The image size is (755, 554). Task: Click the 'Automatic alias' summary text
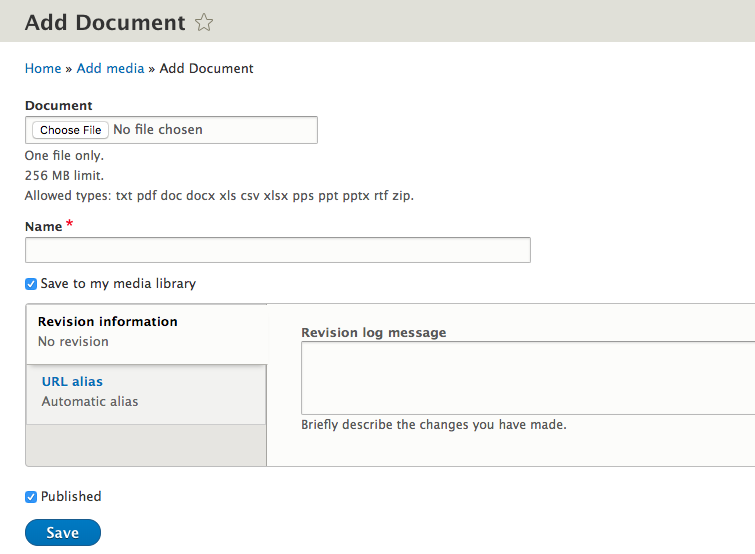pyautogui.click(x=90, y=402)
